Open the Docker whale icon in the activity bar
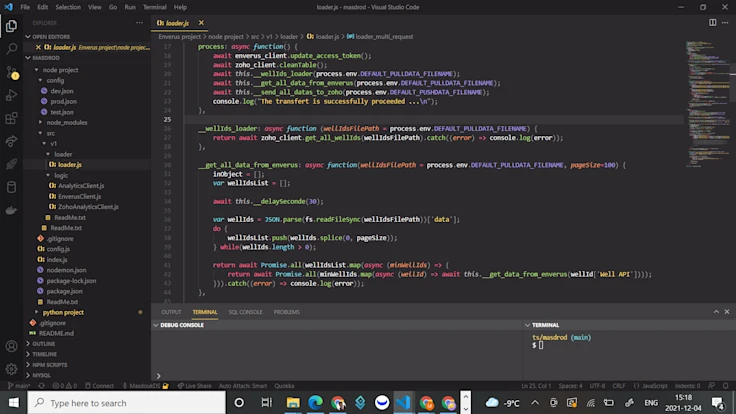736x414 pixels. tap(11, 210)
